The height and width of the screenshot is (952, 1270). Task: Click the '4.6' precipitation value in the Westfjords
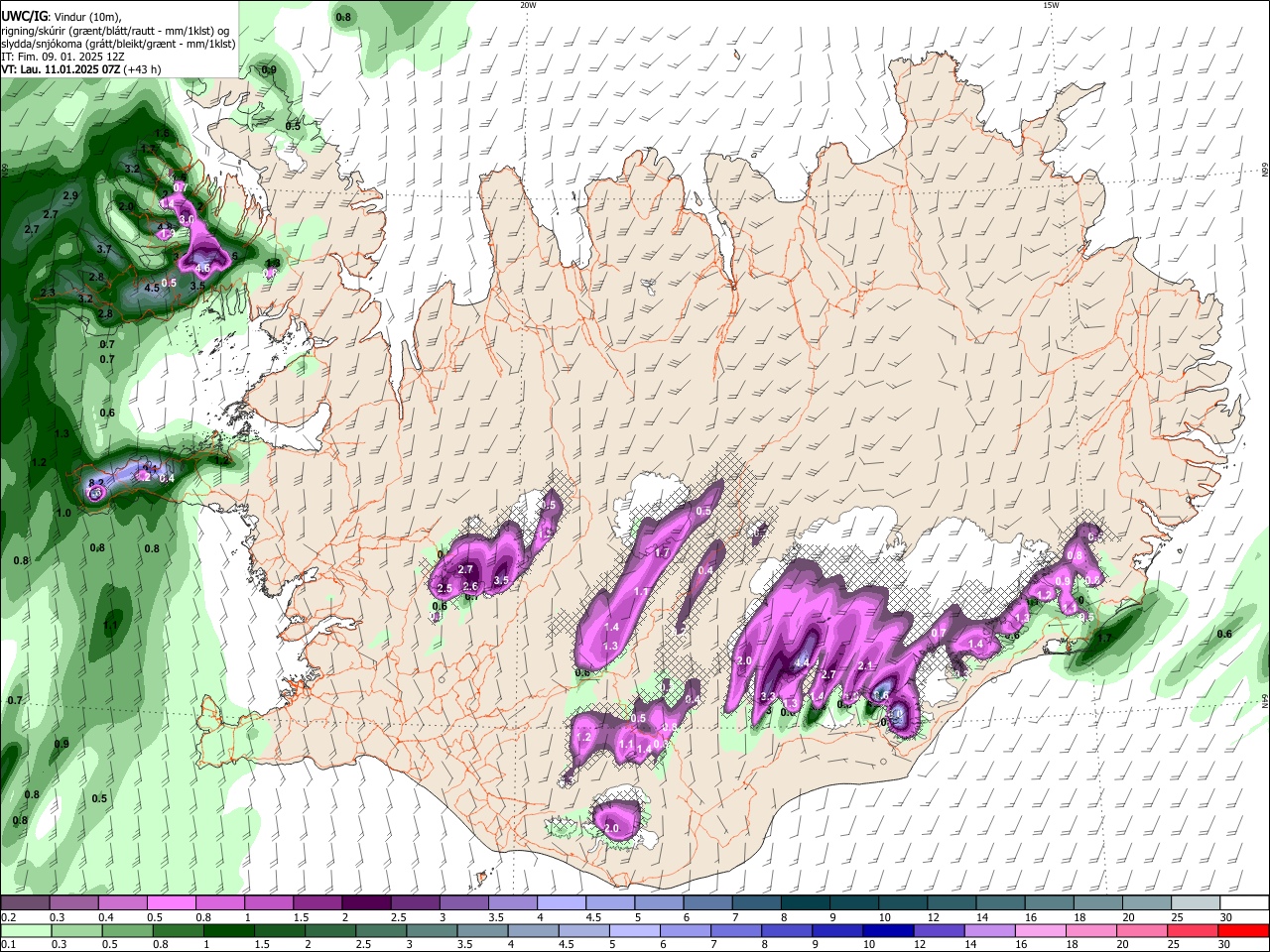pos(202,269)
